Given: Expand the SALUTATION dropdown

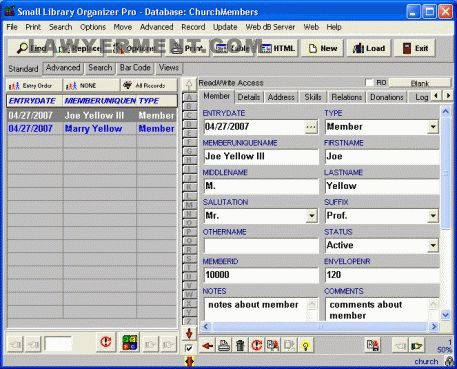Looking at the screenshot, I should click(311, 216).
